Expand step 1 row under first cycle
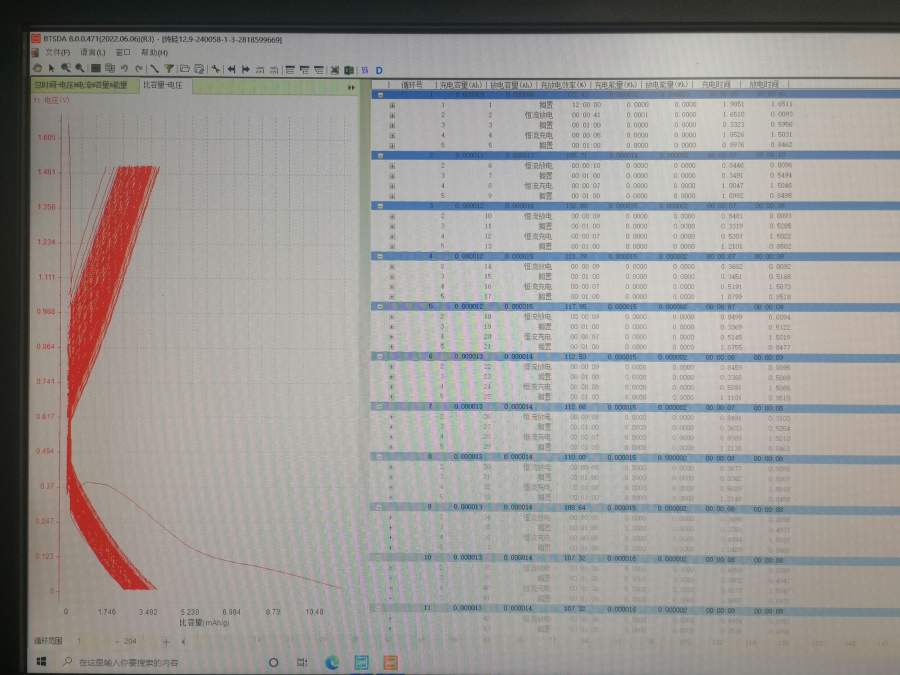The width and height of the screenshot is (900, 675). 392,105
